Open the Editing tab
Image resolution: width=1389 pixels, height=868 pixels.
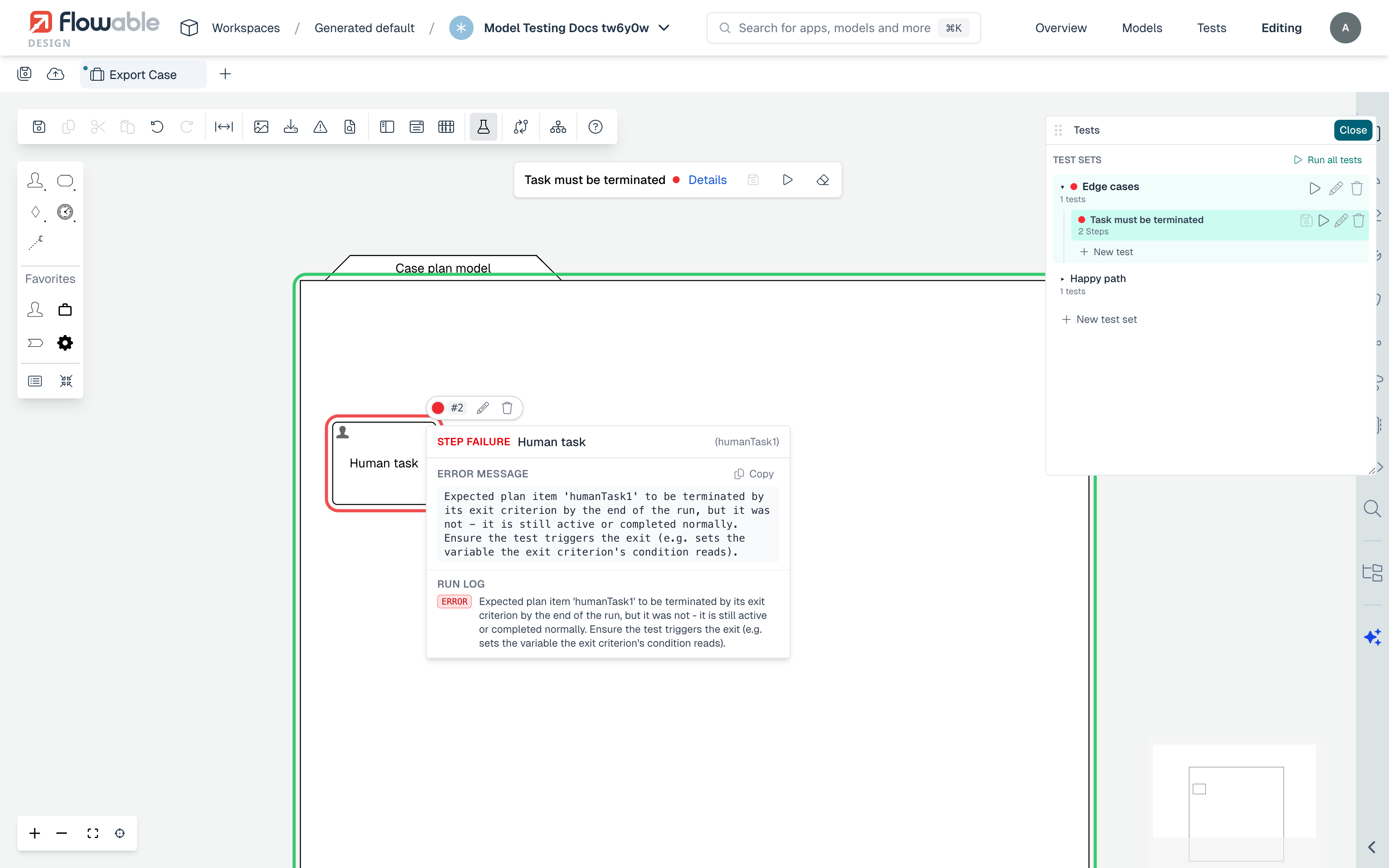click(1281, 27)
